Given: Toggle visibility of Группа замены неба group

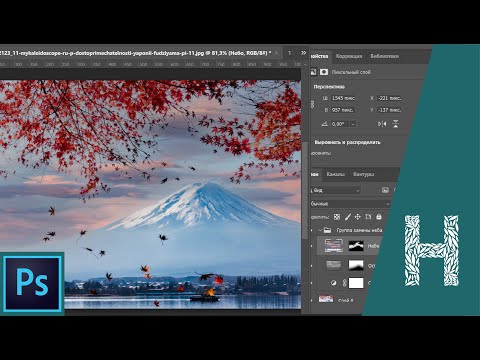Looking at the screenshot, I should click(312, 230).
